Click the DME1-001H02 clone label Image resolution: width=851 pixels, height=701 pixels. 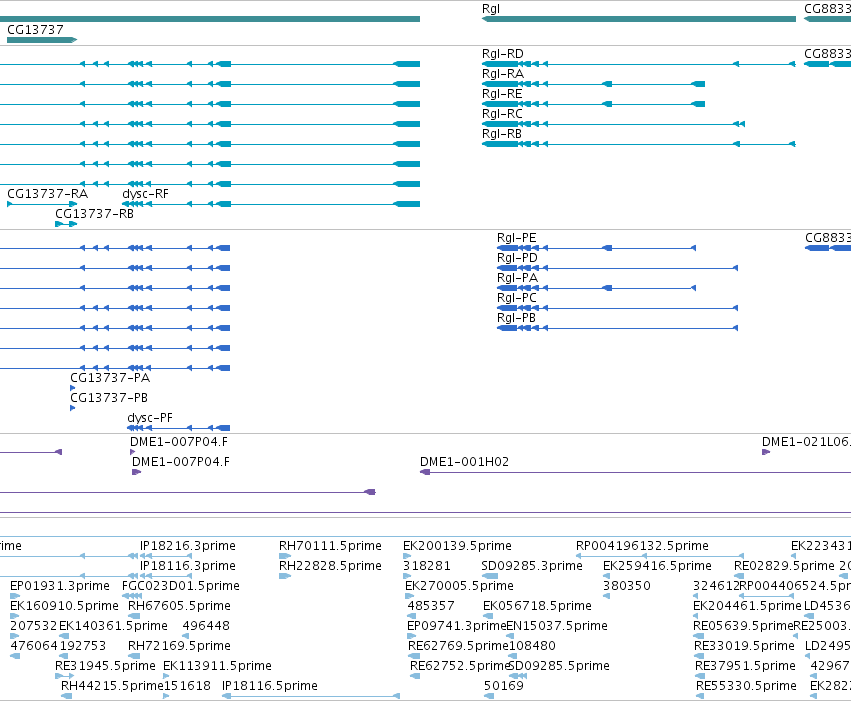pyautogui.click(x=465, y=462)
